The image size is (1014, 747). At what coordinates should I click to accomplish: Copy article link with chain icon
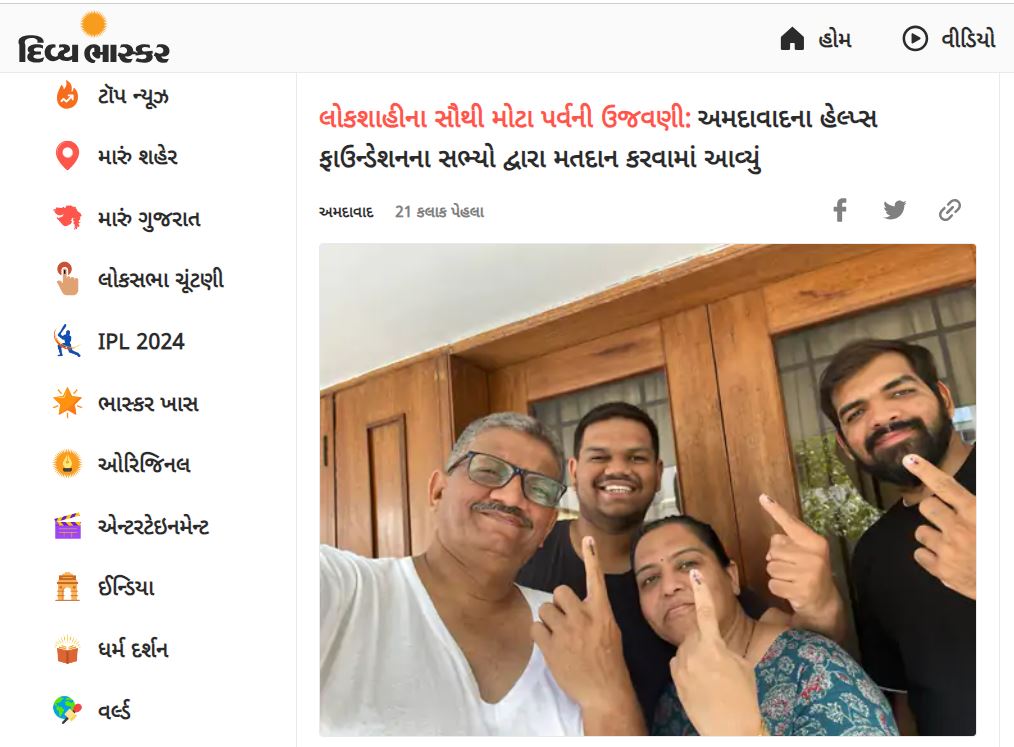[949, 210]
